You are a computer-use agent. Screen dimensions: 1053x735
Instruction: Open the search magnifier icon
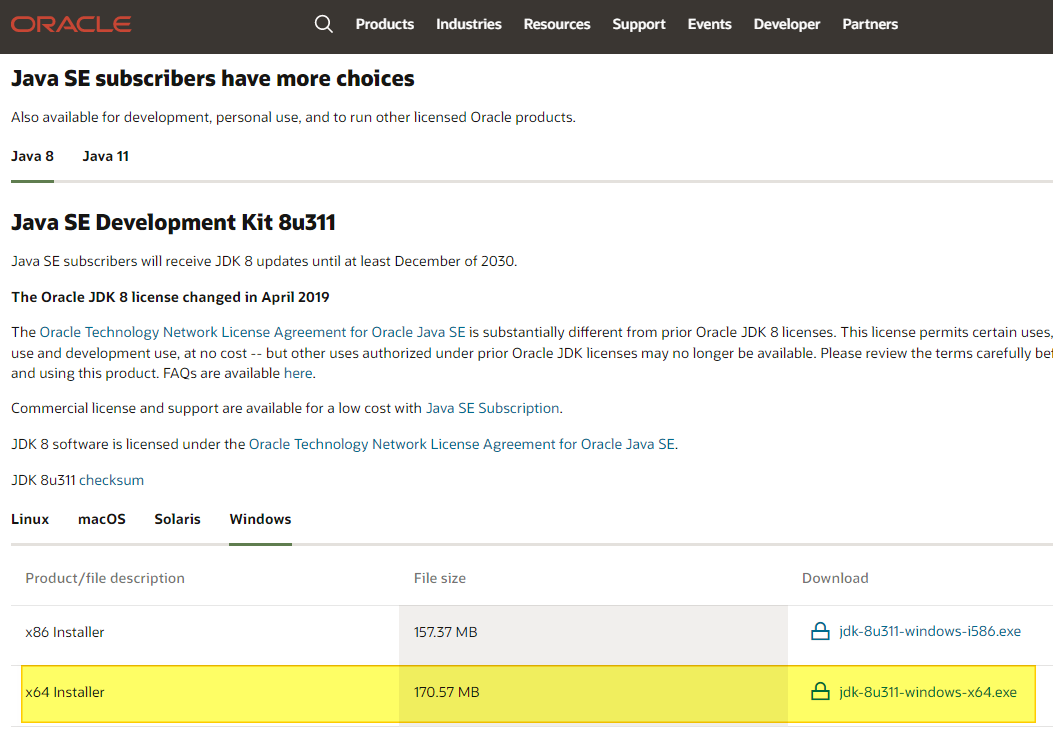click(x=324, y=24)
